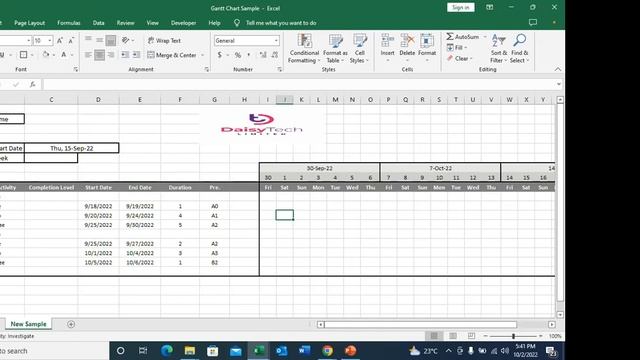
Task: Click the Insert Function fx icon
Action: tap(32, 84)
